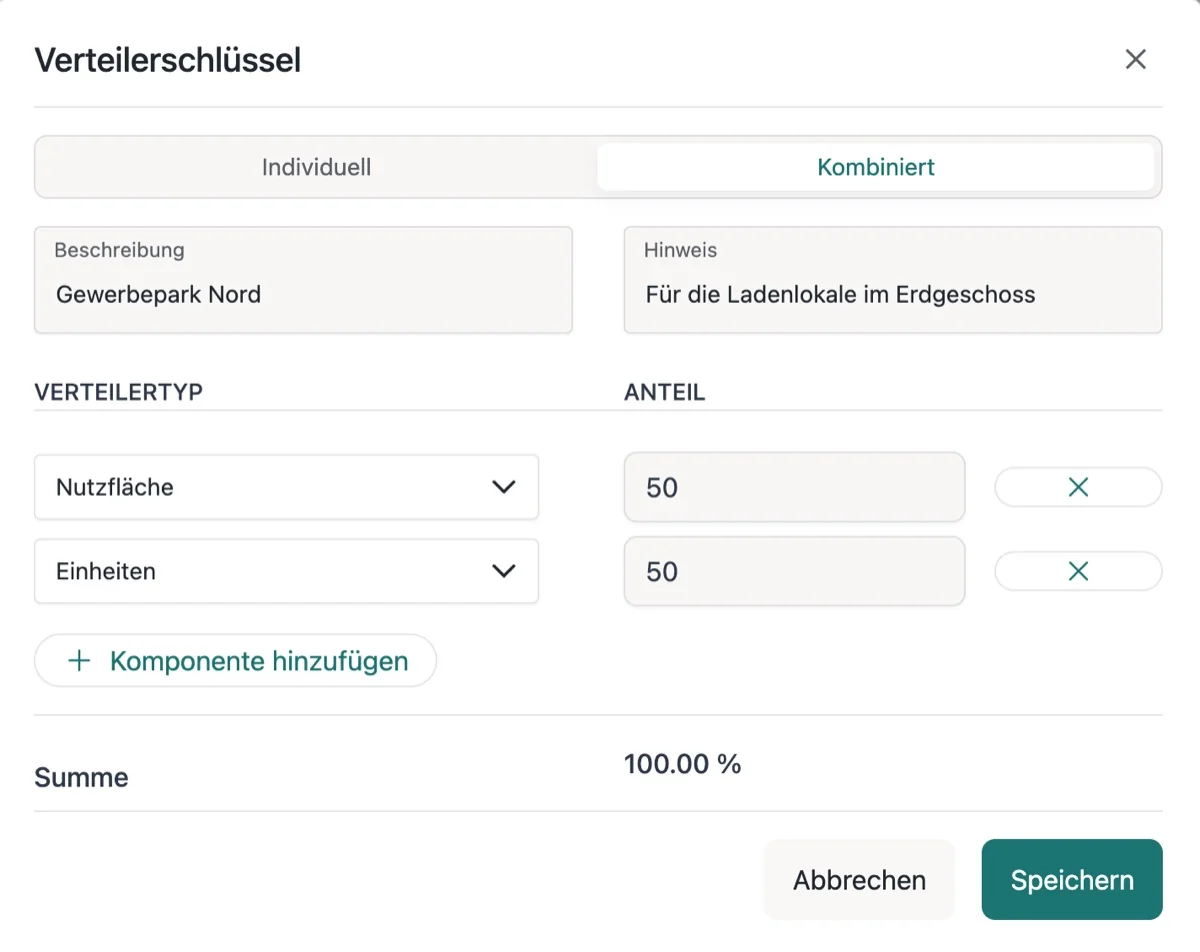Select the Kombiniert tab
This screenshot has width=1200, height=952.
pyautogui.click(x=876, y=167)
